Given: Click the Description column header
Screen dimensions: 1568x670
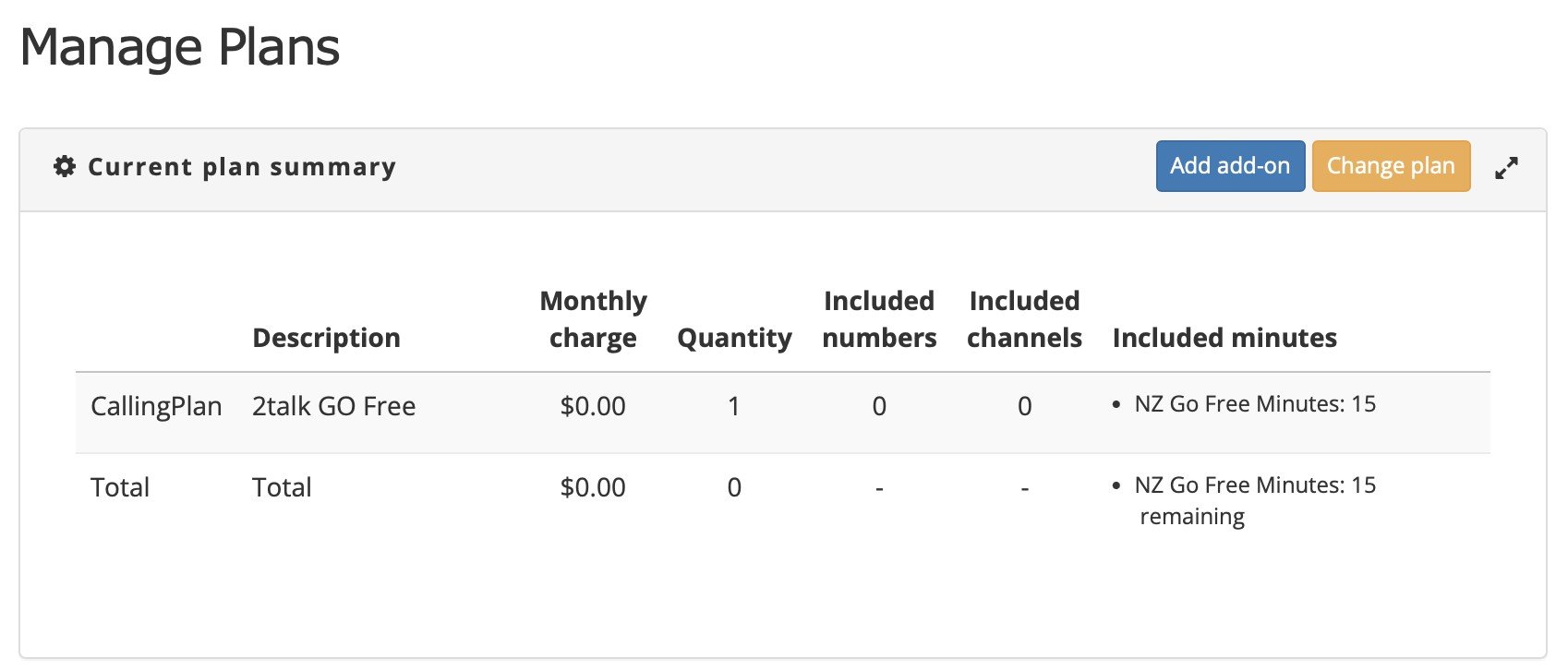Looking at the screenshot, I should click(326, 338).
